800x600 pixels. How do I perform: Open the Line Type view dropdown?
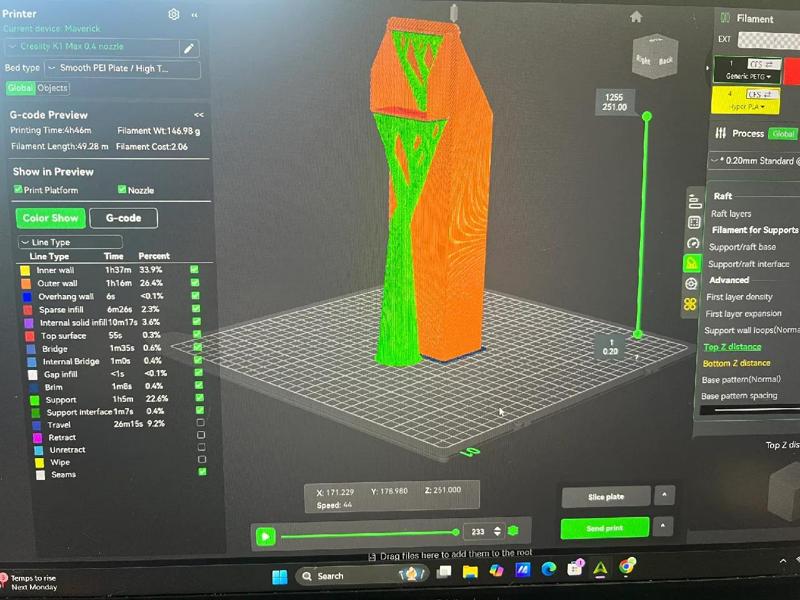coord(70,242)
